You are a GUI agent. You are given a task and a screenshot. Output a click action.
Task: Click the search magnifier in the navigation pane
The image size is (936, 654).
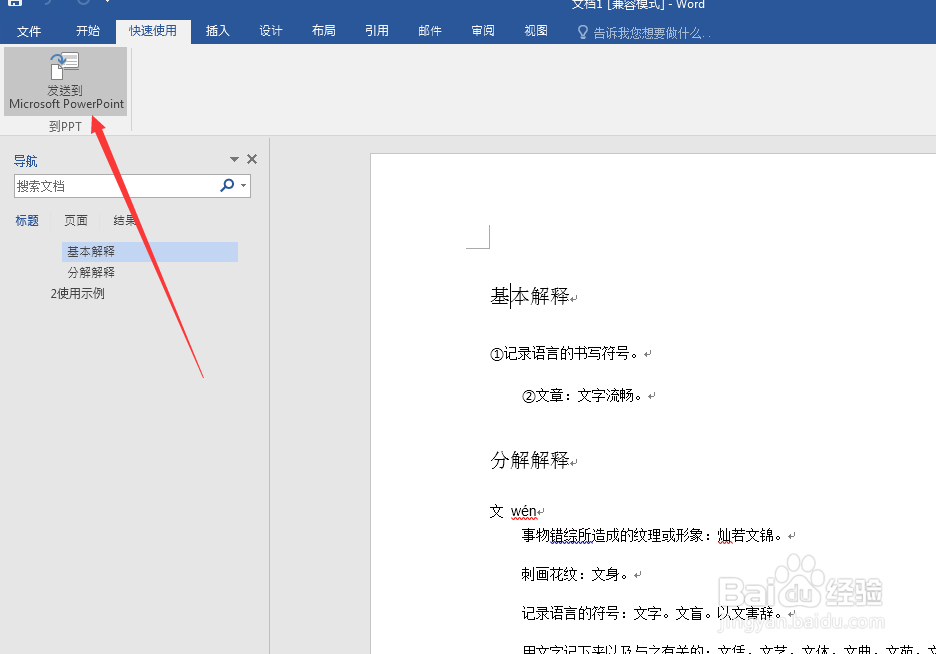click(227, 186)
